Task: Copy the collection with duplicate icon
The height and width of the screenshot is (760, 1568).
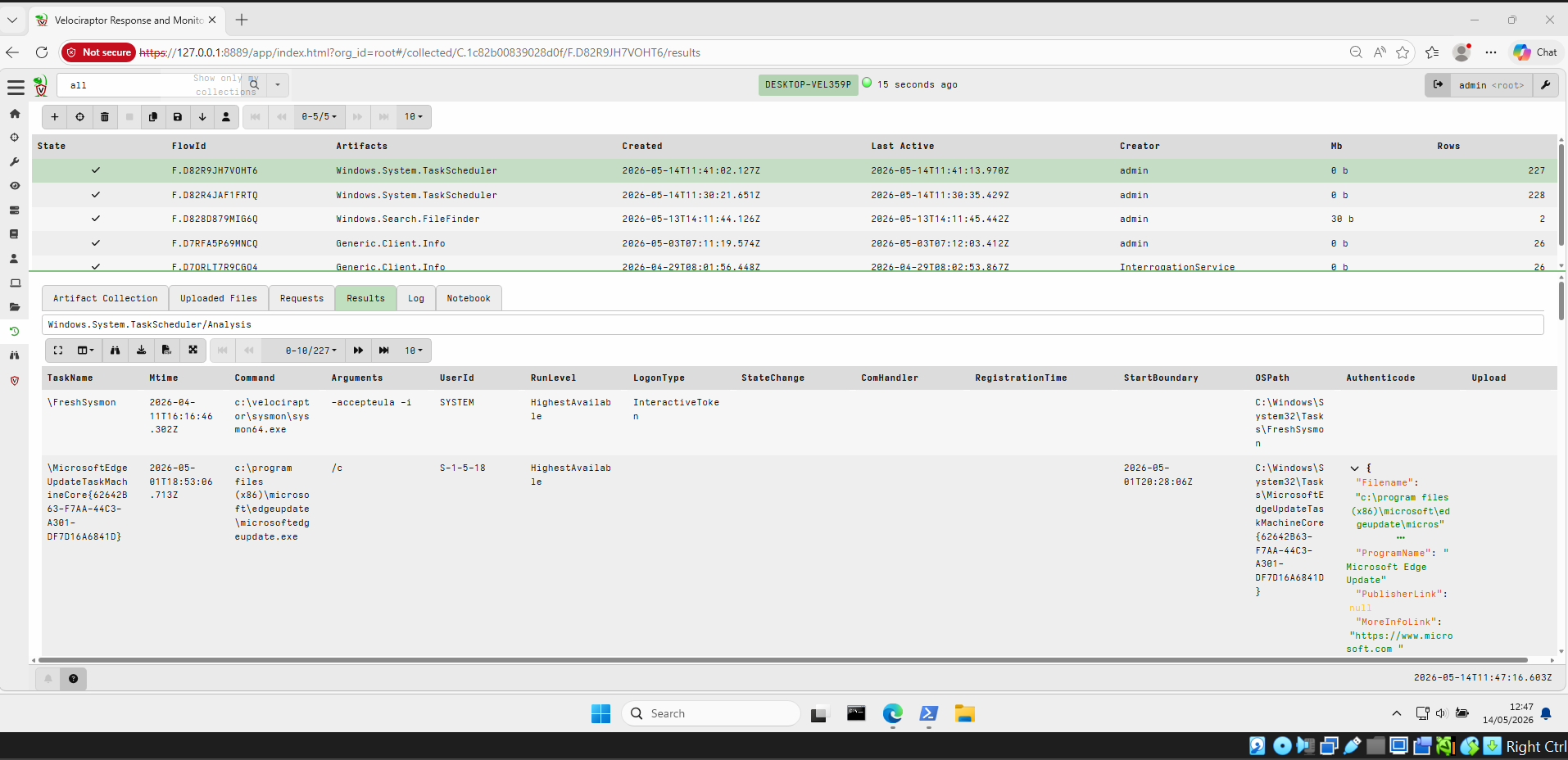Action: click(153, 117)
